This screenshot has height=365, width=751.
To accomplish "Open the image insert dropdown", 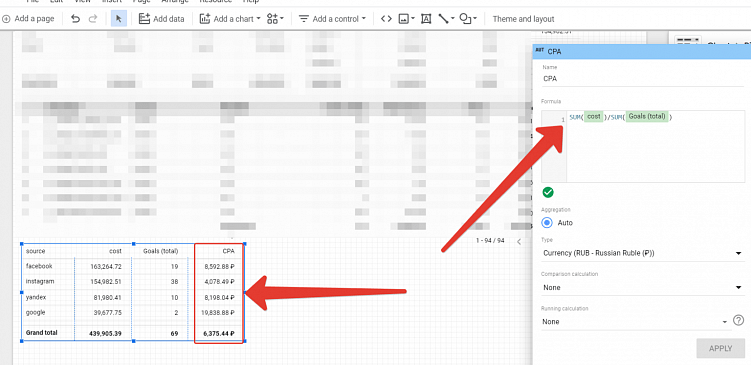I will [x=407, y=19].
